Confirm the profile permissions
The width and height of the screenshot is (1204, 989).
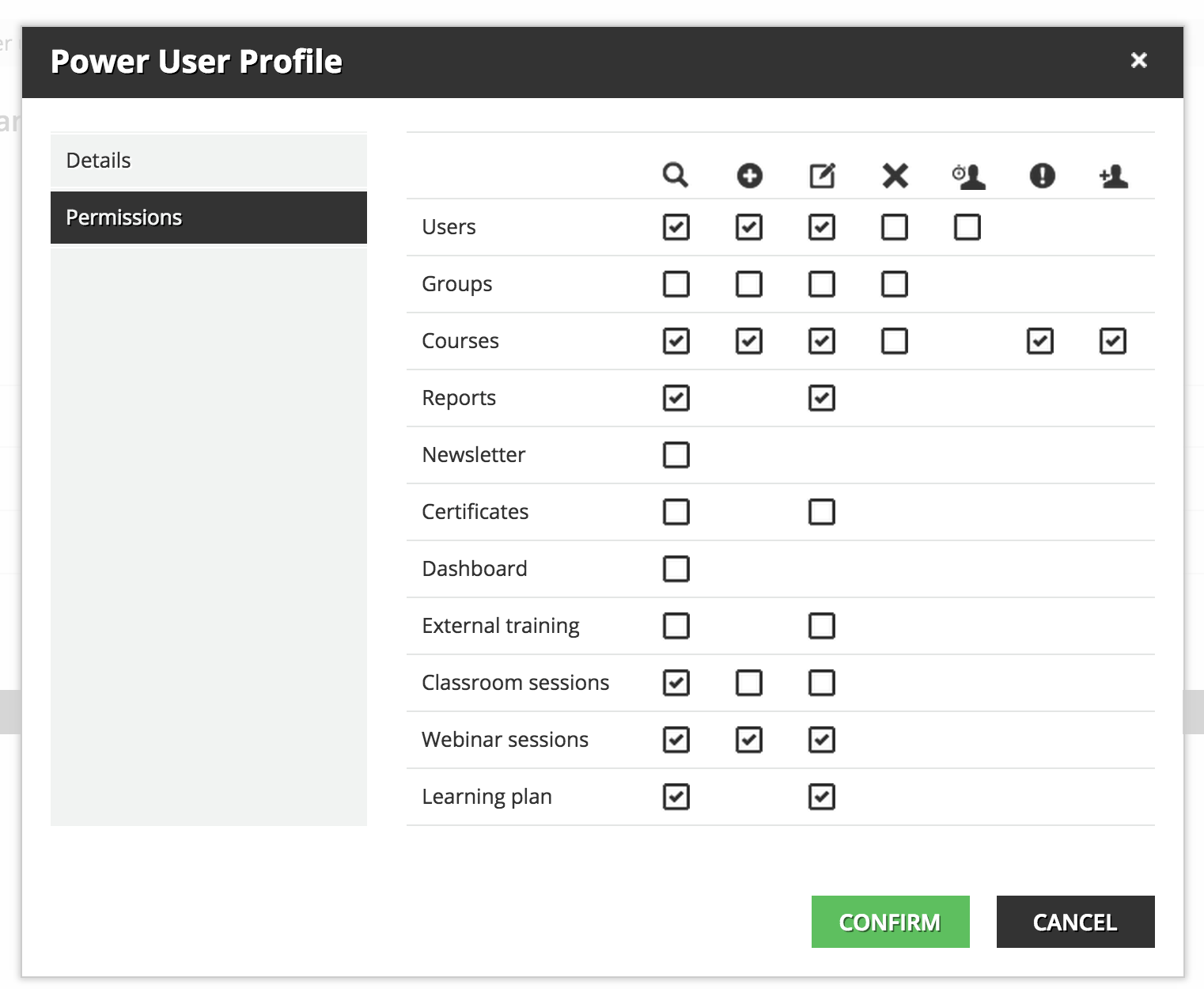(890, 922)
